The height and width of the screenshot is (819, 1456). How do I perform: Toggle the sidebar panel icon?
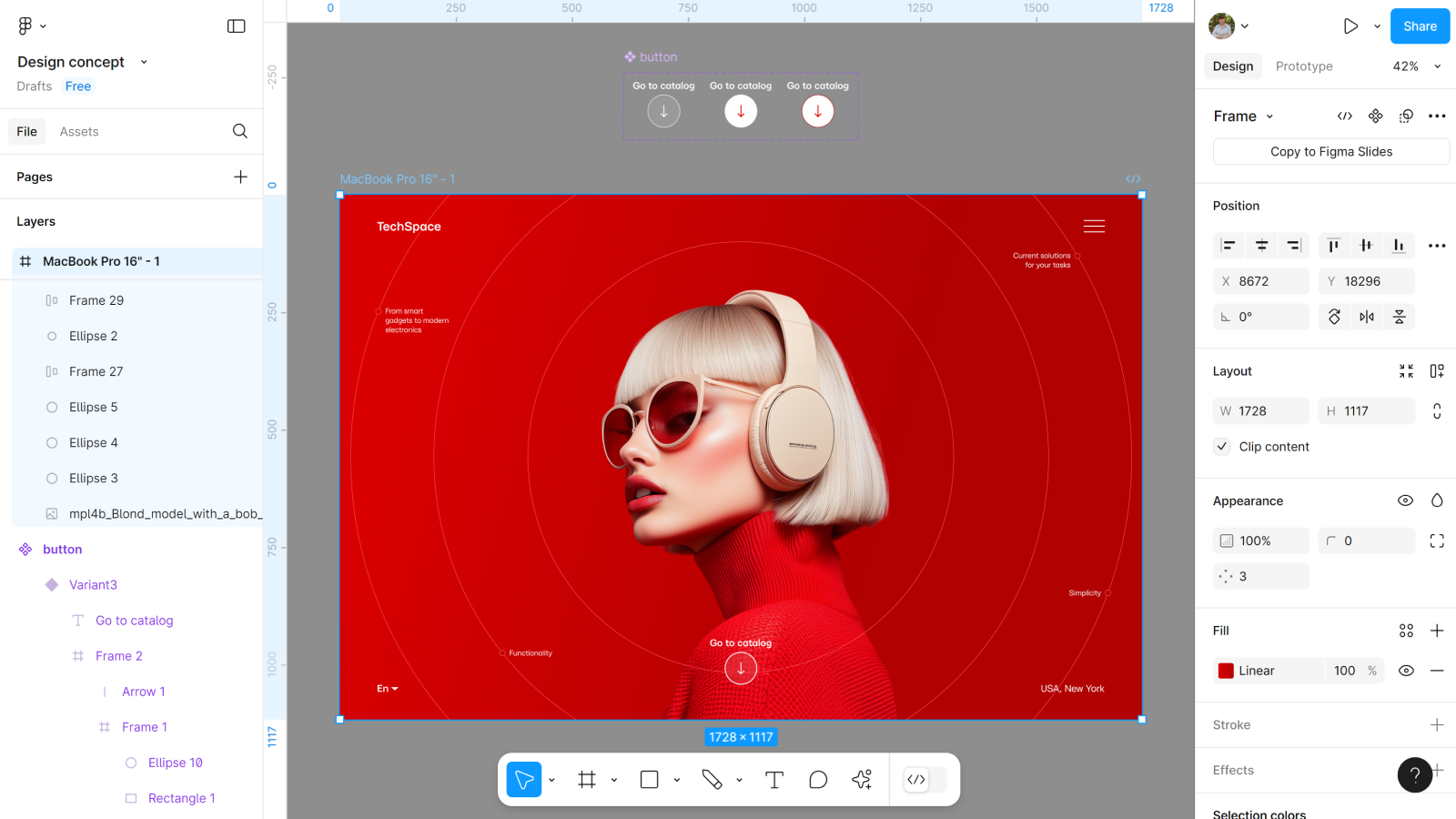pyautogui.click(x=237, y=26)
